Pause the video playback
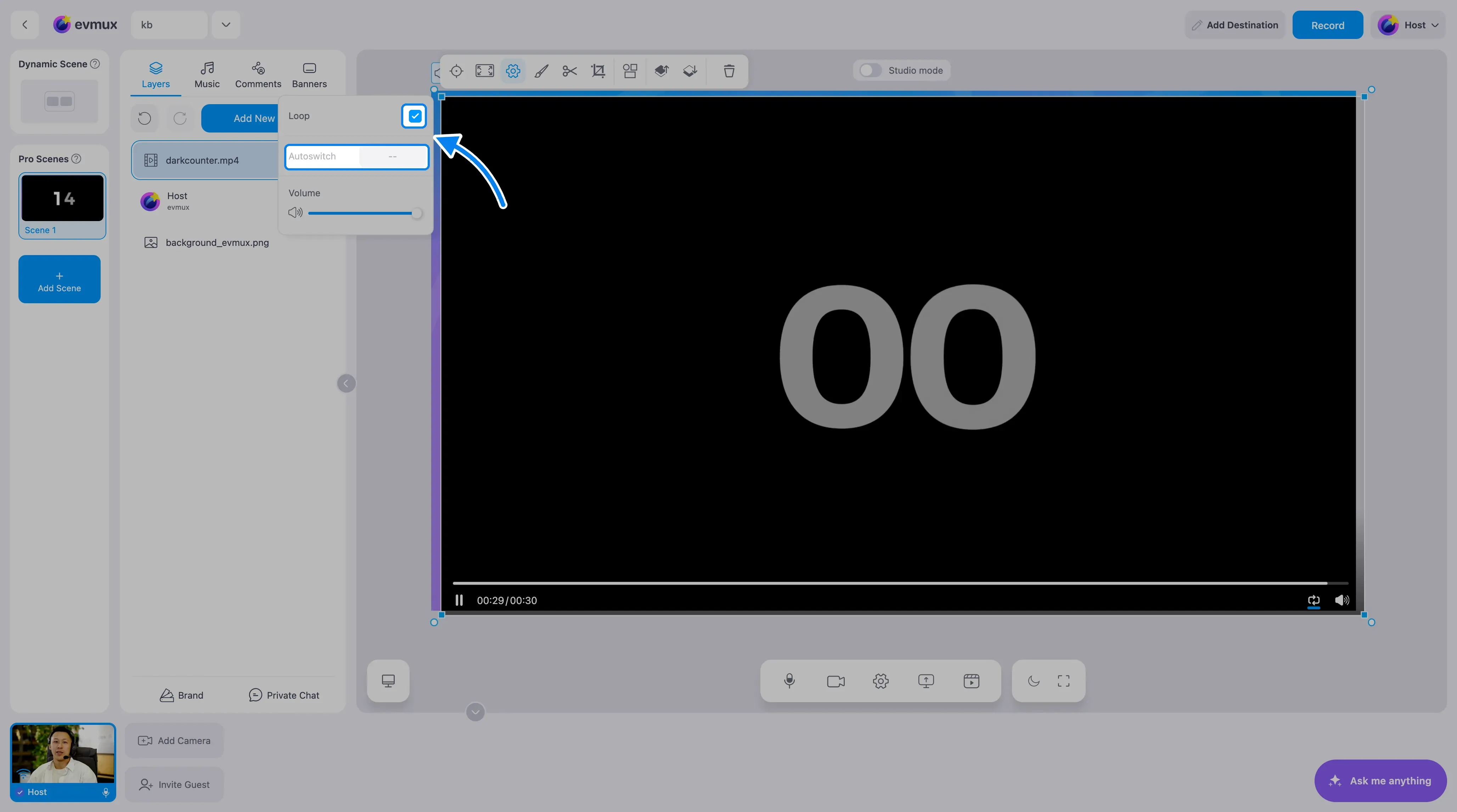 click(x=459, y=600)
